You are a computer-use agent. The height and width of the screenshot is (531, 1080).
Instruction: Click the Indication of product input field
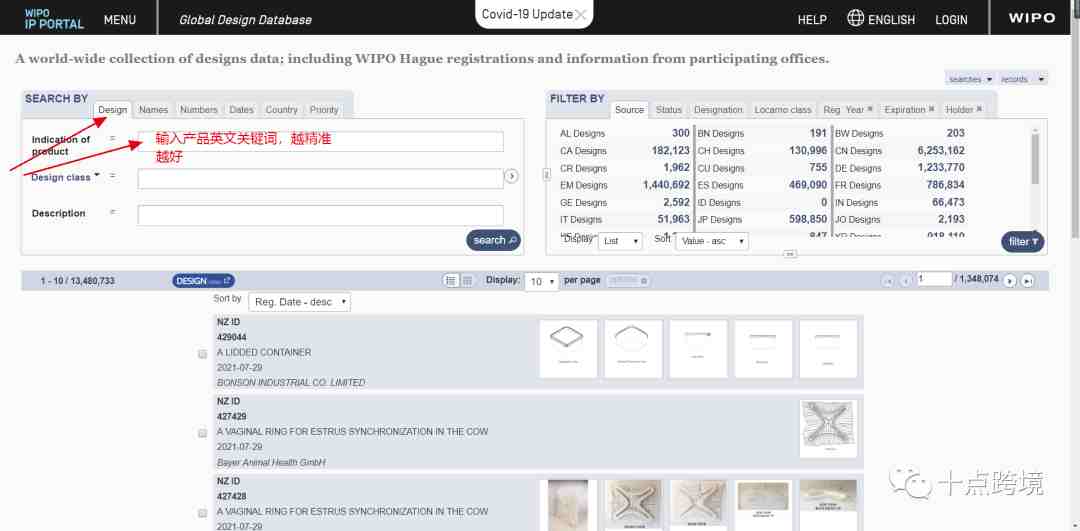click(x=320, y=142)
